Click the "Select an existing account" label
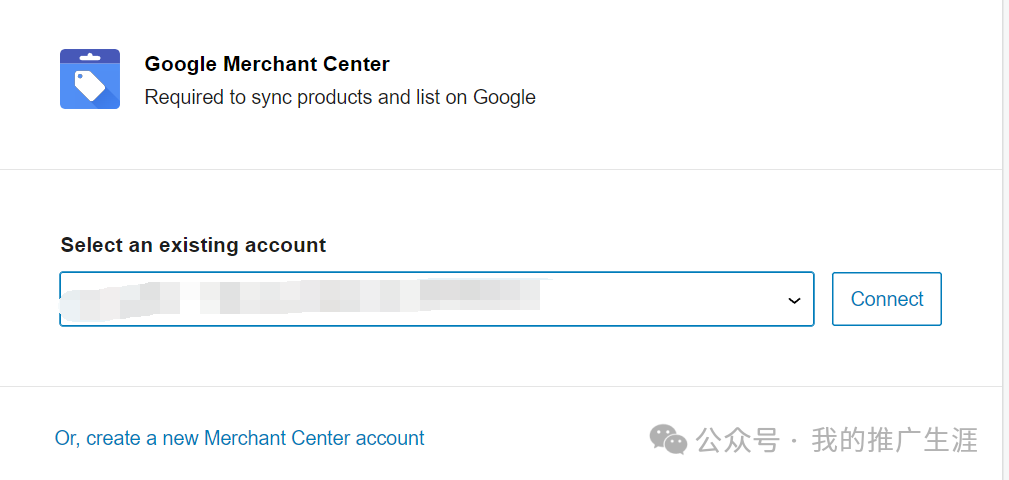 tap(193, 245)
